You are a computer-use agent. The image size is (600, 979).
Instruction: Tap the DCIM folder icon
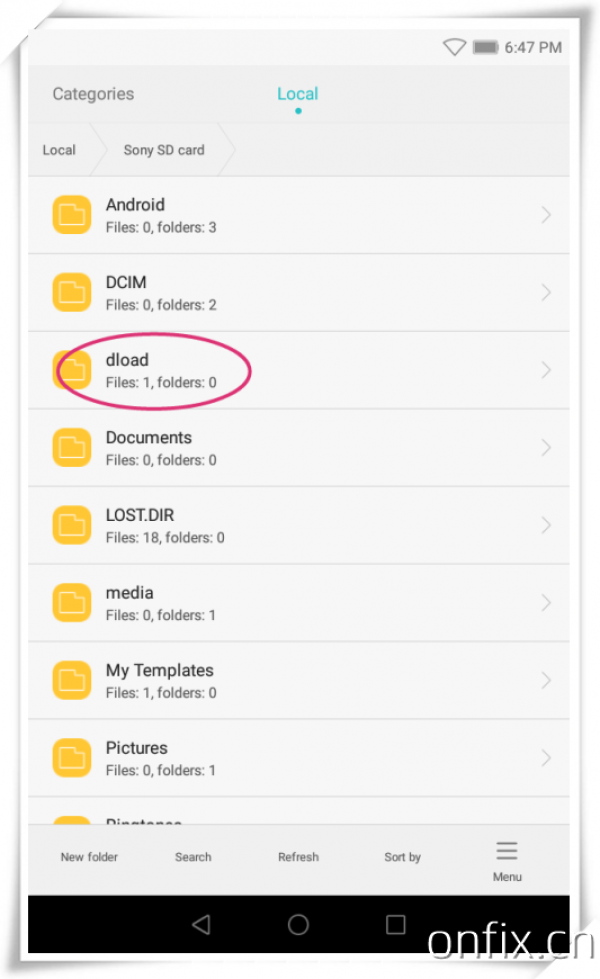72,292
